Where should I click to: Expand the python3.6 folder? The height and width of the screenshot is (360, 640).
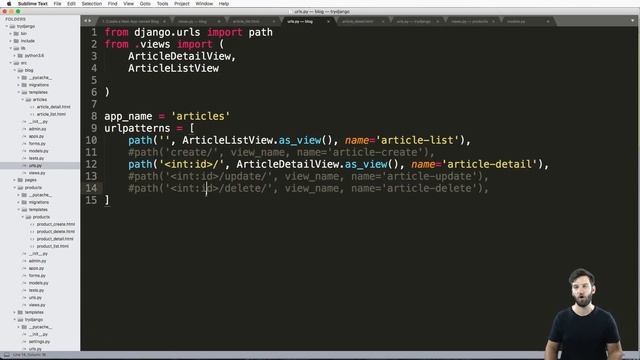click(14, 56)
